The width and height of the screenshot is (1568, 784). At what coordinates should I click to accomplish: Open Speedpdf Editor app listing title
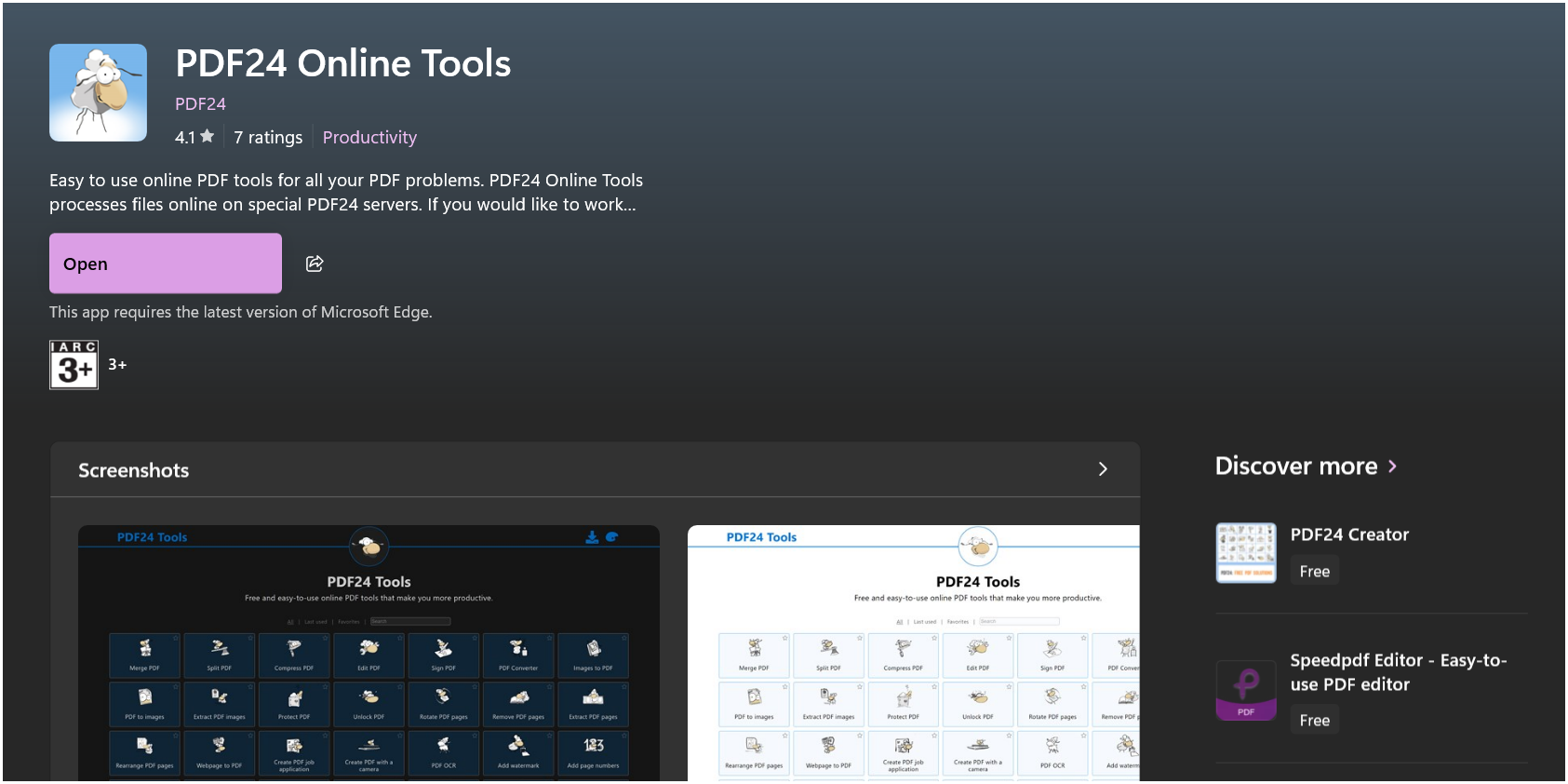pyautogui.click(x=1399, y=672)
